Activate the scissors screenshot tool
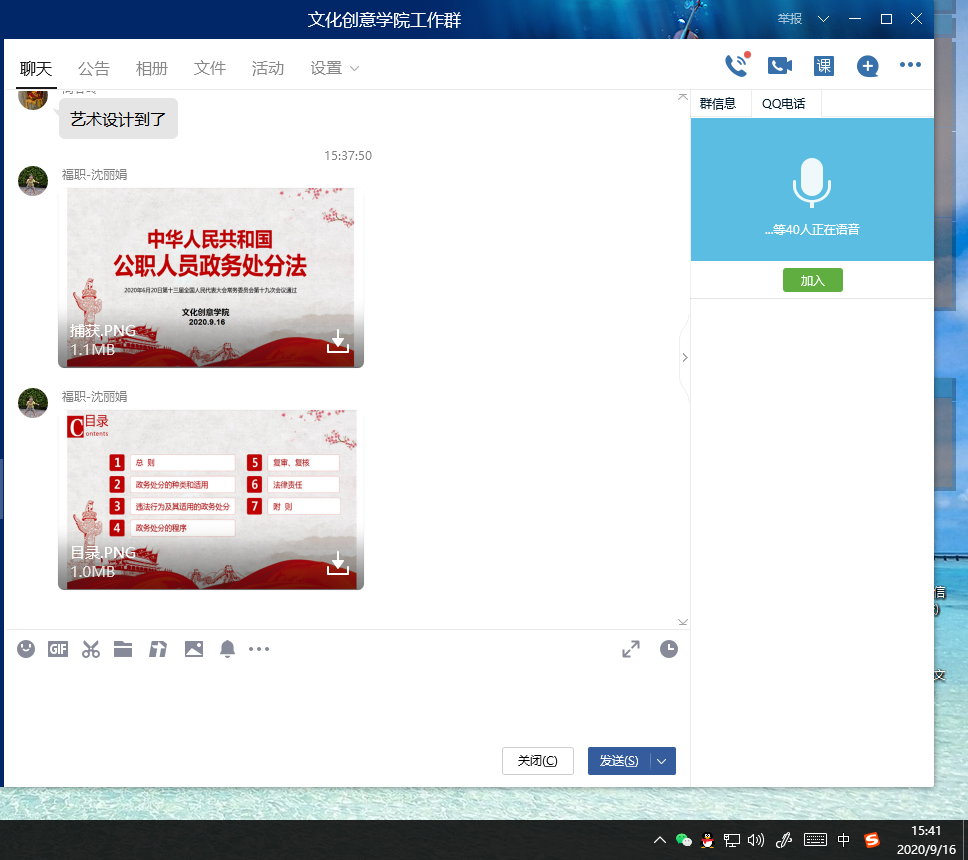The width and height of the screenshot is (968, 860). coord(91,649)
